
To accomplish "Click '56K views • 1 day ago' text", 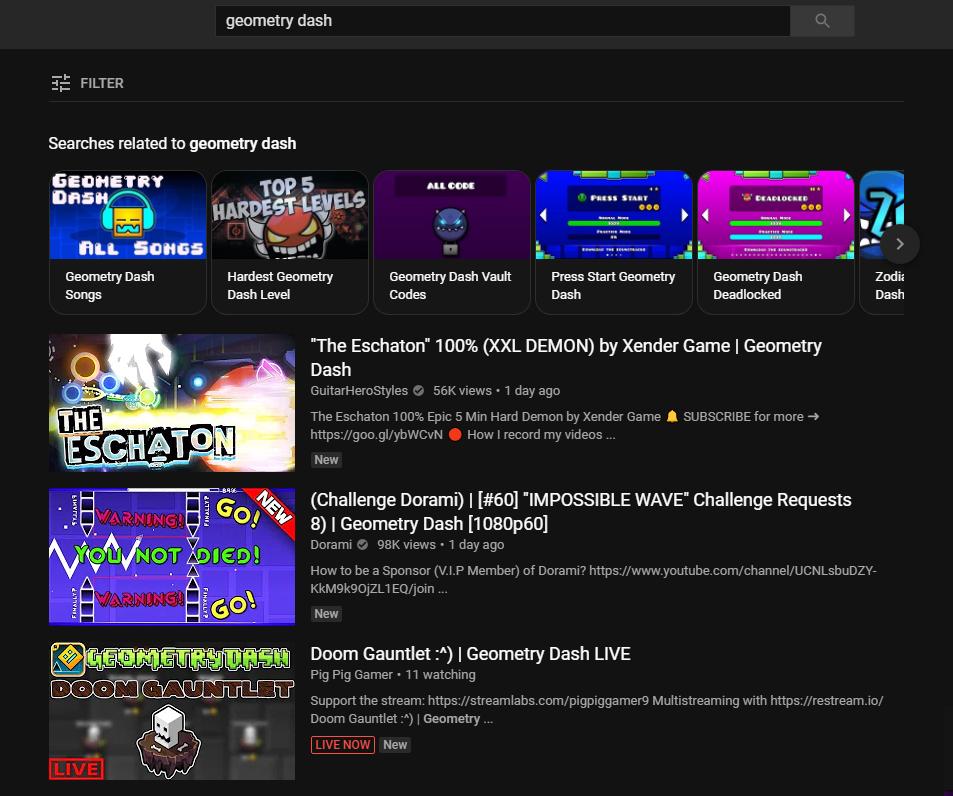I will [497, 391].
